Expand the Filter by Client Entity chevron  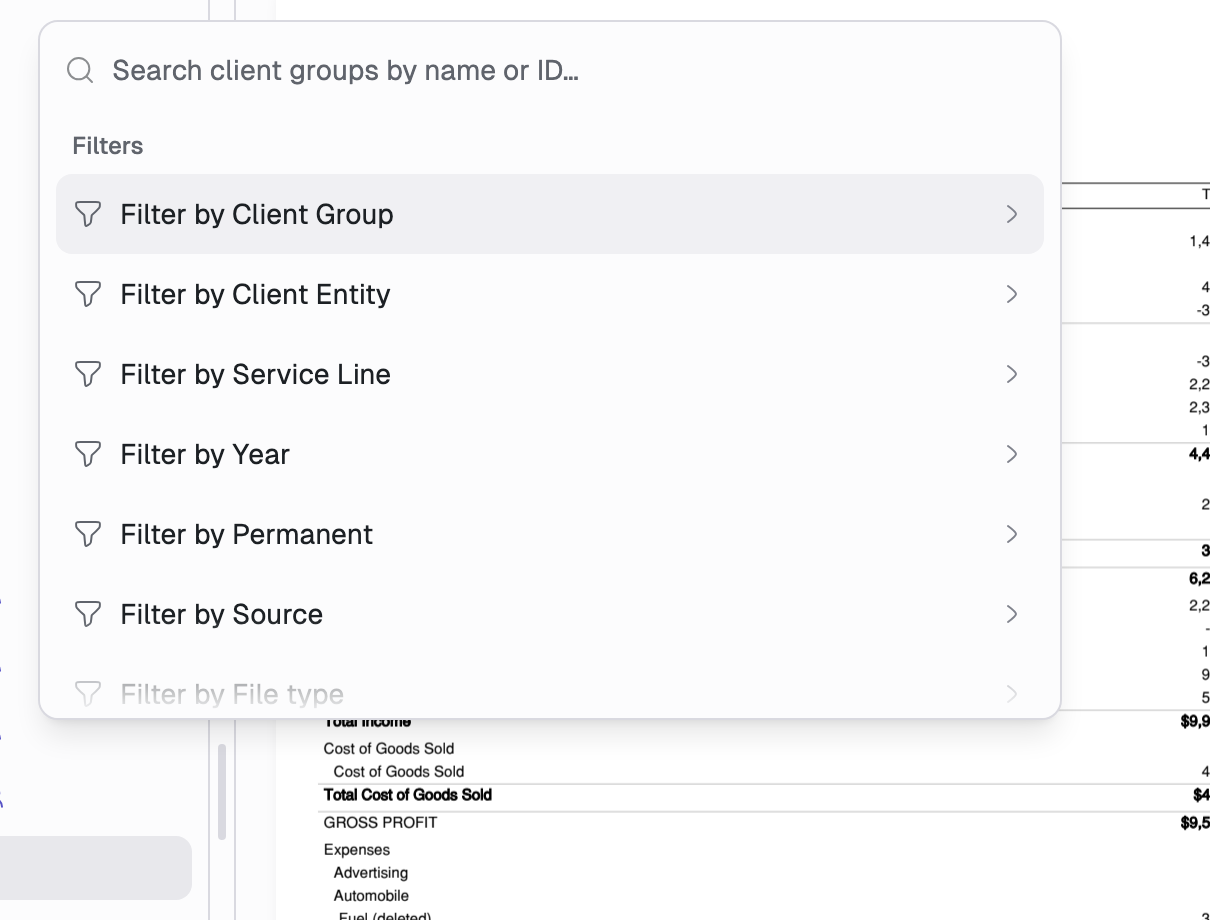click(1012, 294)
